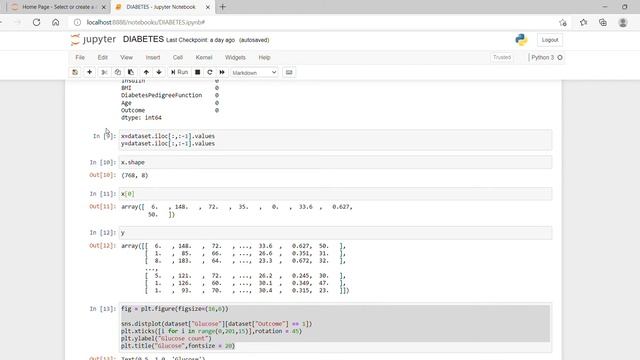The height and width of the screenshot is (360, 640).
Task: Click the address bar URL
Action: [x=146, y=22]
